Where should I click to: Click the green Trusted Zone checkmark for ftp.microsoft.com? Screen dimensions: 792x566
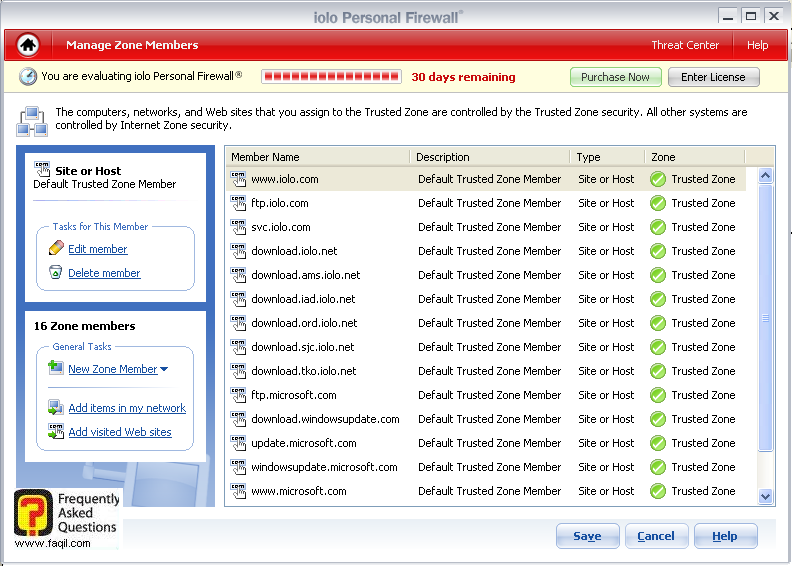[657, 395]
